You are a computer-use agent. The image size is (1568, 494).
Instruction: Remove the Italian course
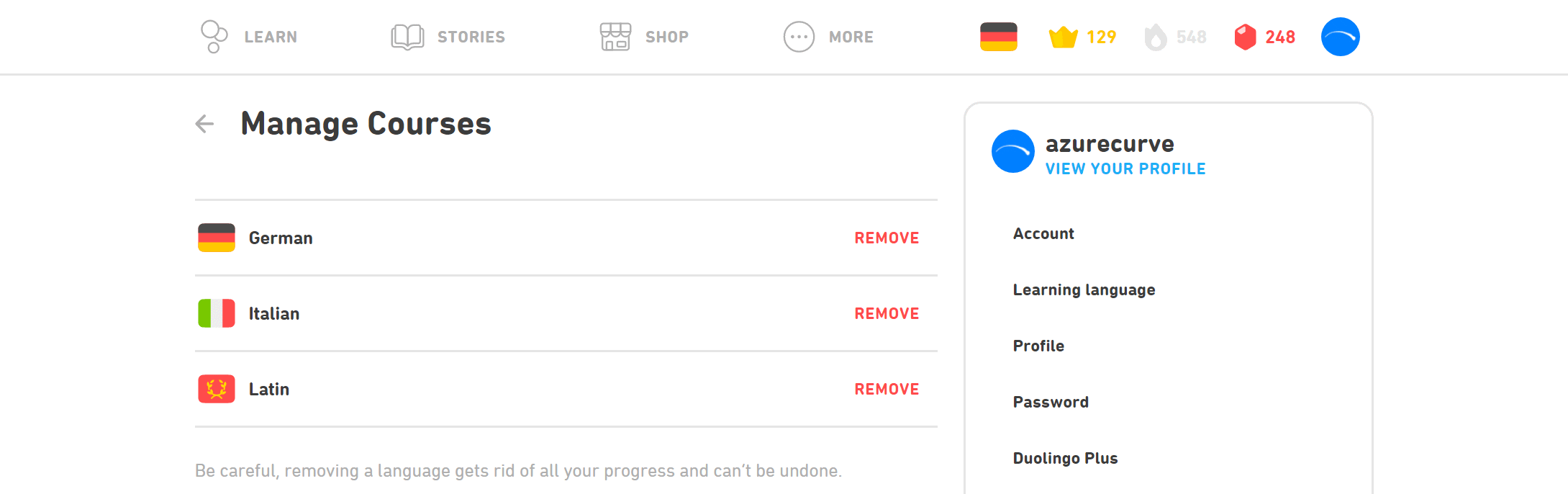[887, 314]
